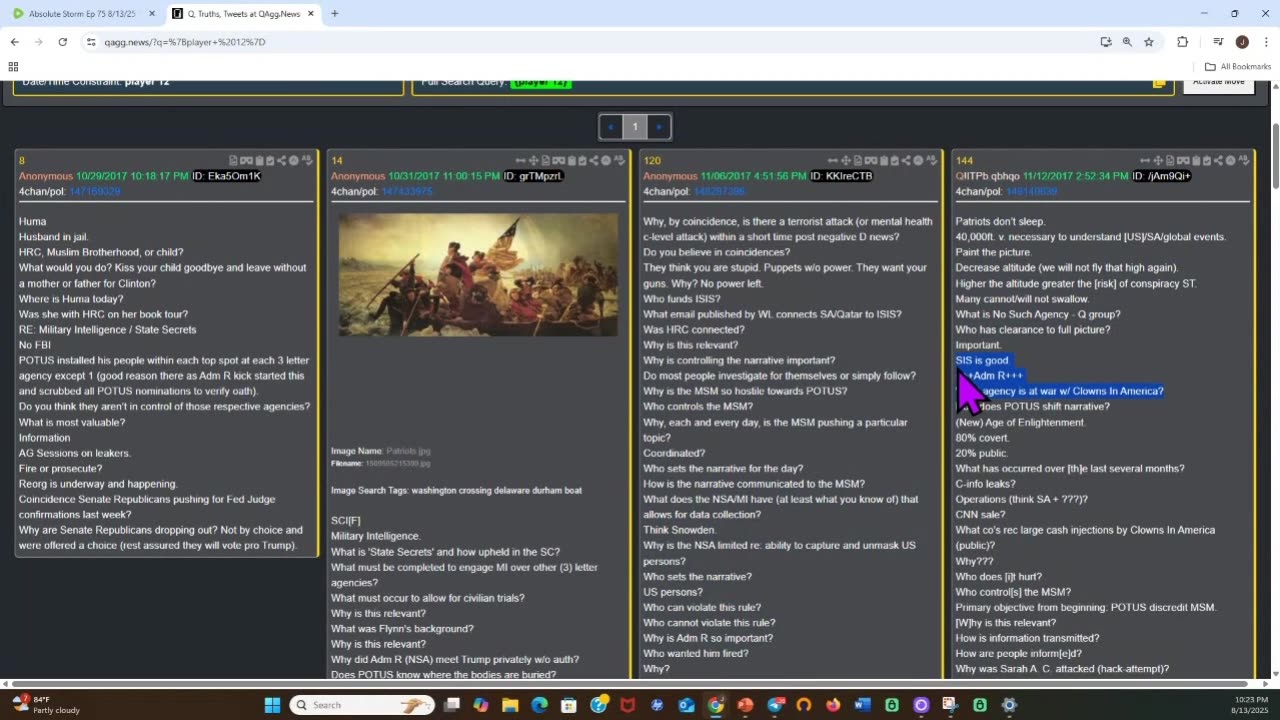Click the Patriots.jpg image name text
Image resolution: width=1280 pixels, height=720 pixels.
click(x=407, y=451)
